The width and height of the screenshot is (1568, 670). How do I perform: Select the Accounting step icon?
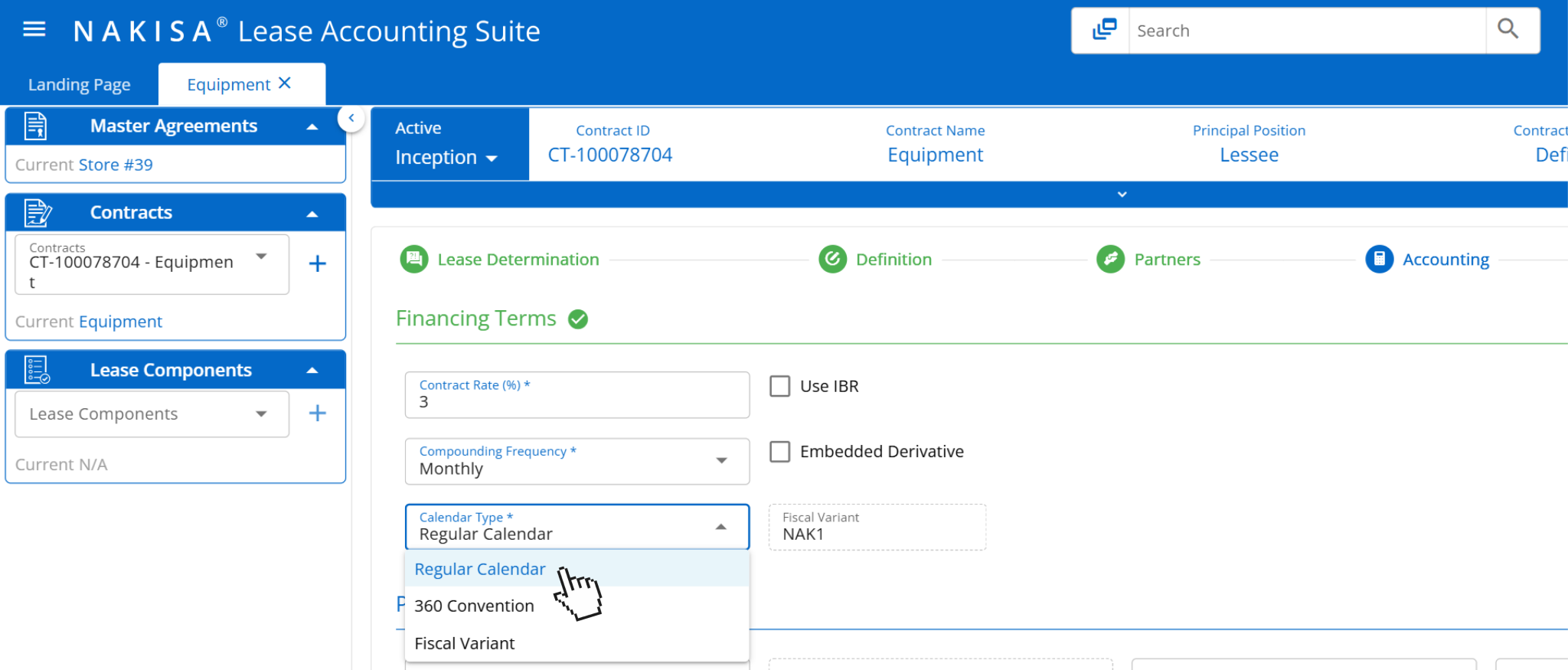pos(1380,260)
